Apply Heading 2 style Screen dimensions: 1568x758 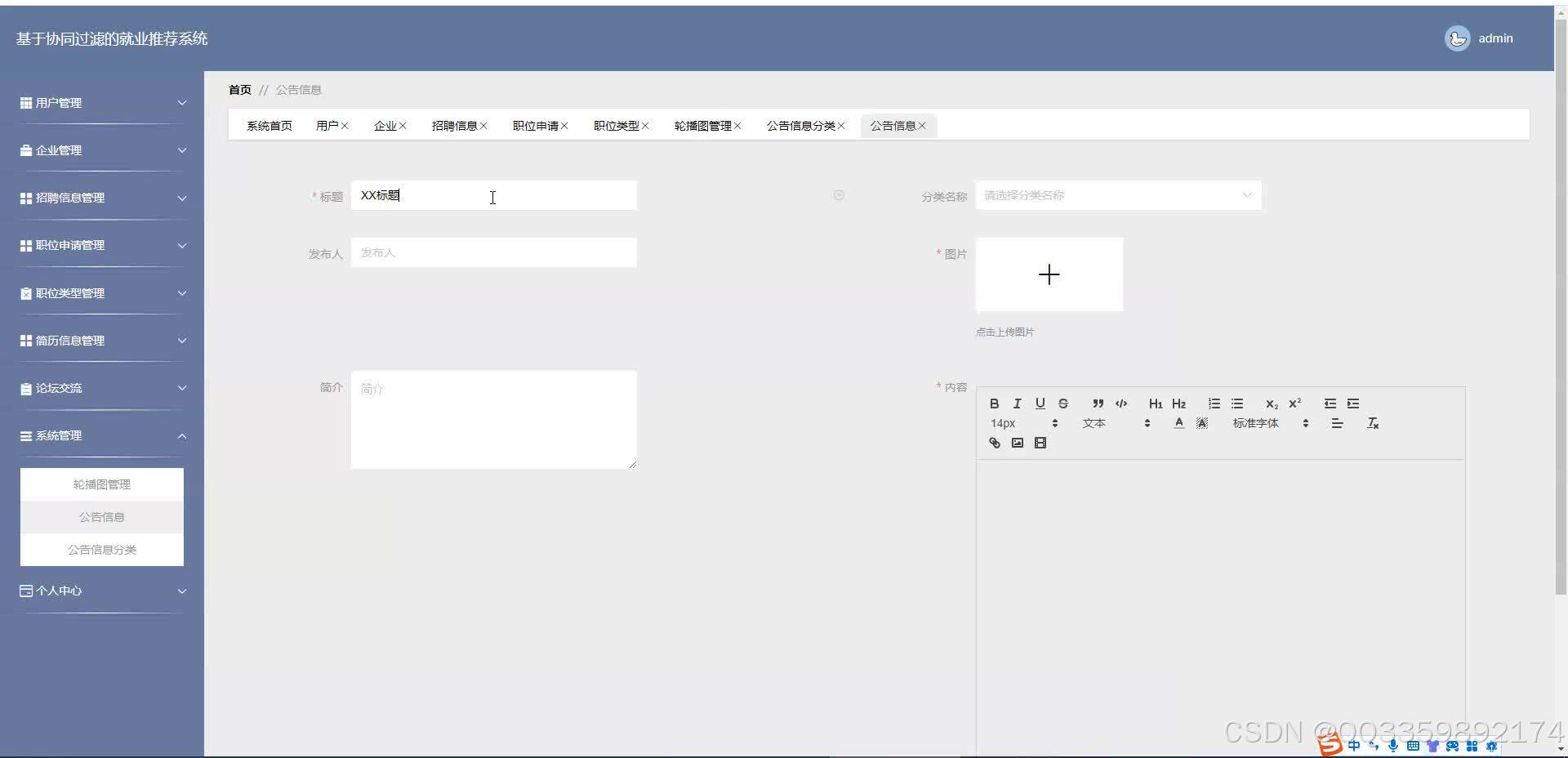click(x=1178, y=404)
